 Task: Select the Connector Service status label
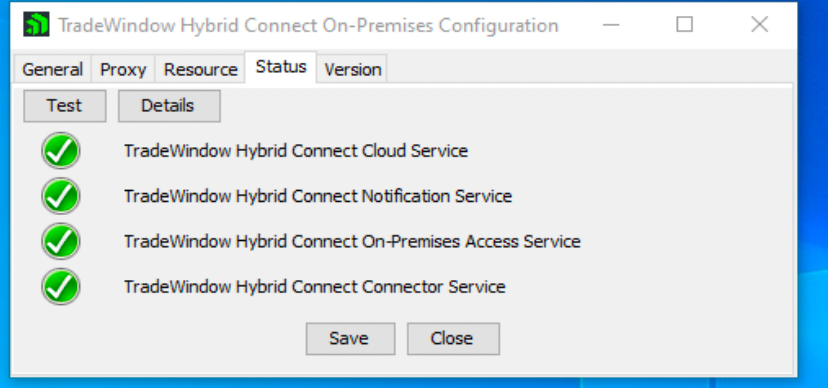click(x=315, y=287)
